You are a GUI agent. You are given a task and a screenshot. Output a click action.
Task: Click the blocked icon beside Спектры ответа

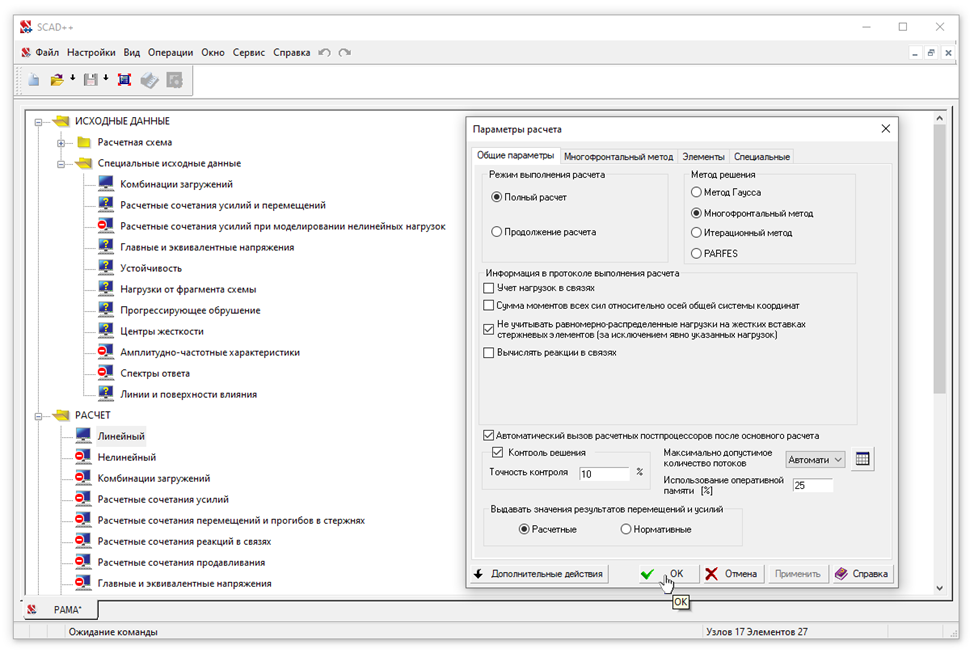(106, 373)
